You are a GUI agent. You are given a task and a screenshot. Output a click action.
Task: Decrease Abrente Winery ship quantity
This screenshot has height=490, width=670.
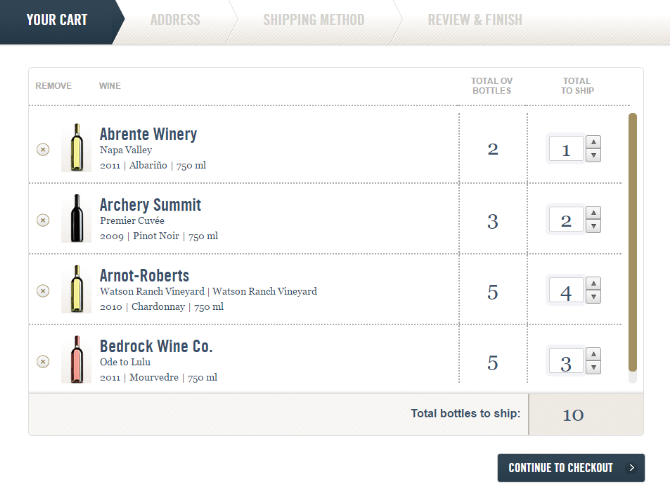click(x=593, y=156)
